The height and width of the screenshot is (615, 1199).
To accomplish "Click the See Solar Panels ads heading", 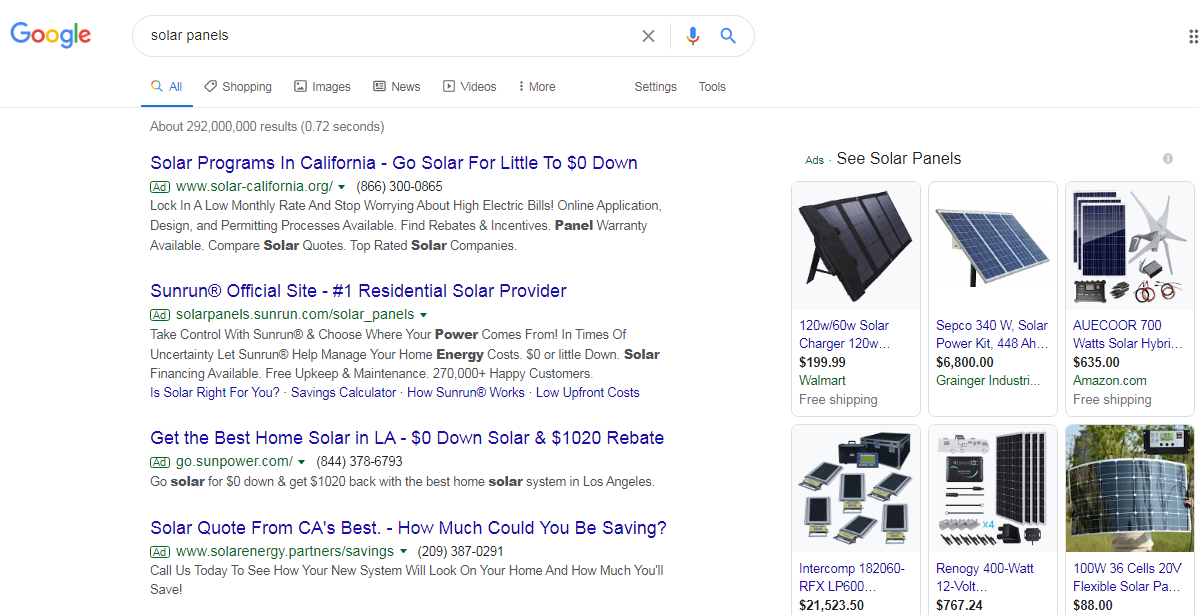I will pos(898,158).
